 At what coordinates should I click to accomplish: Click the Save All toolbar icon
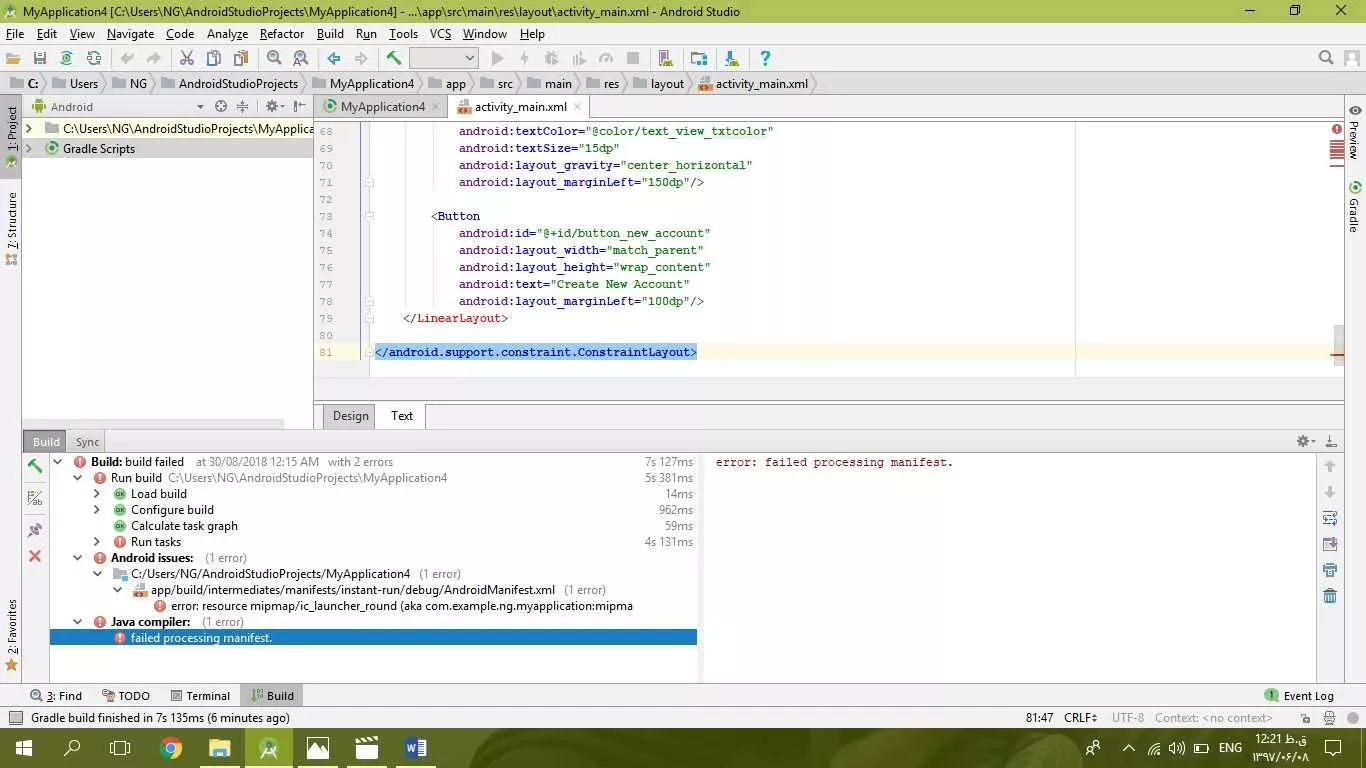pyautogui.click(x=40, y=59)
